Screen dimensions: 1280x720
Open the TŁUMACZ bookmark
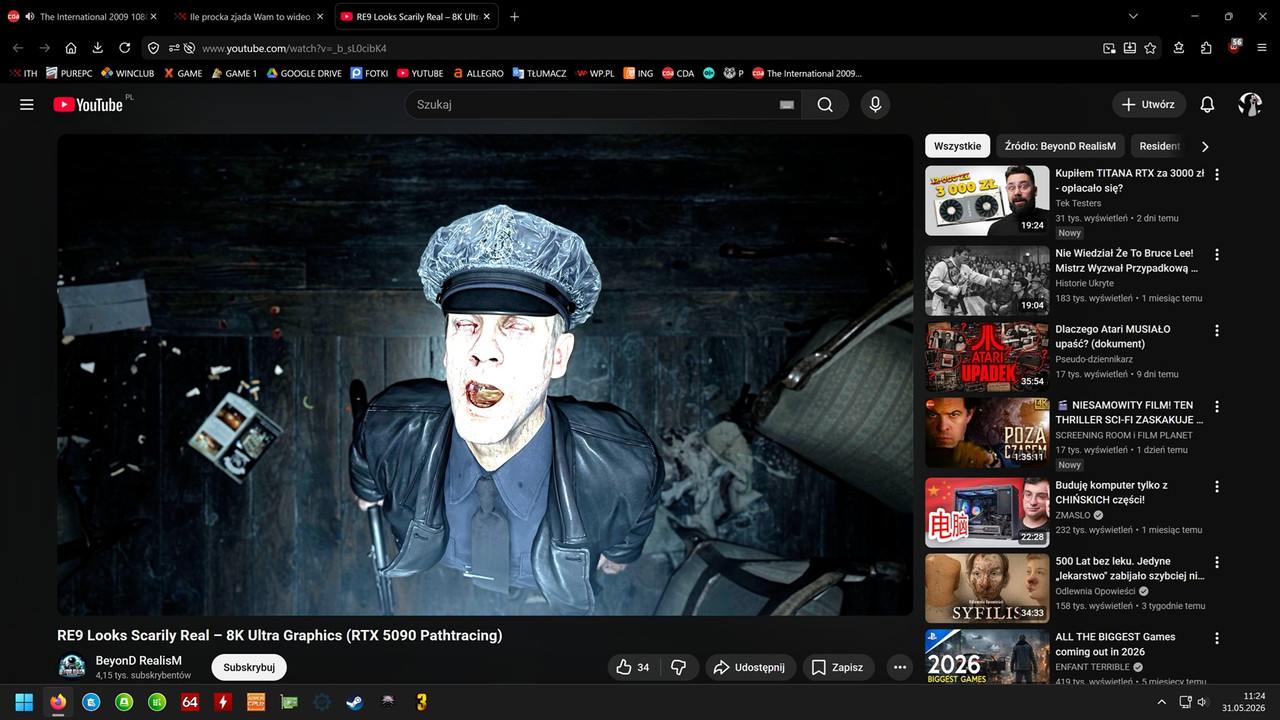(540, 73)
